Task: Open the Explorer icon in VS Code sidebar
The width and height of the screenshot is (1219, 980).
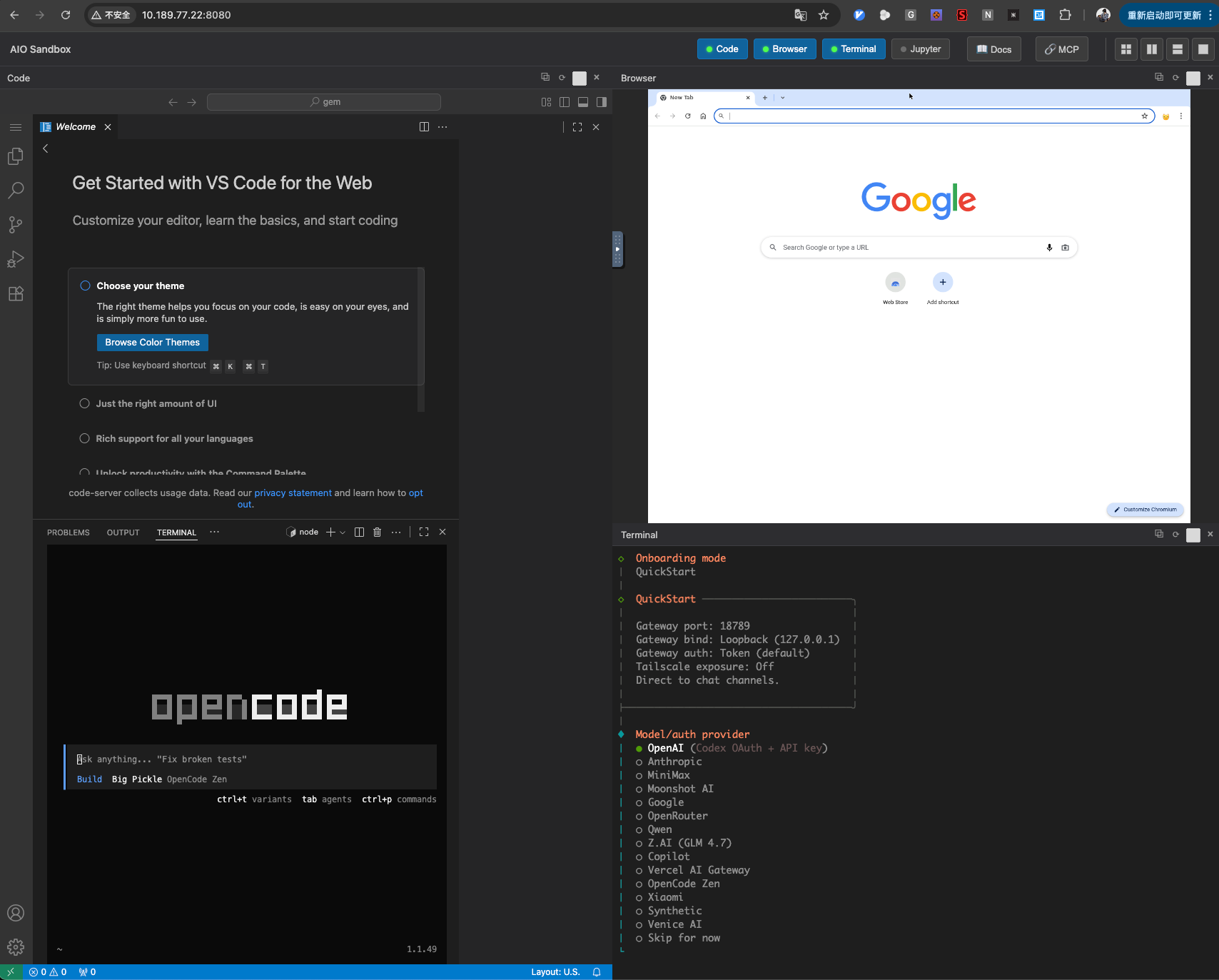Action: coord(16,156)
